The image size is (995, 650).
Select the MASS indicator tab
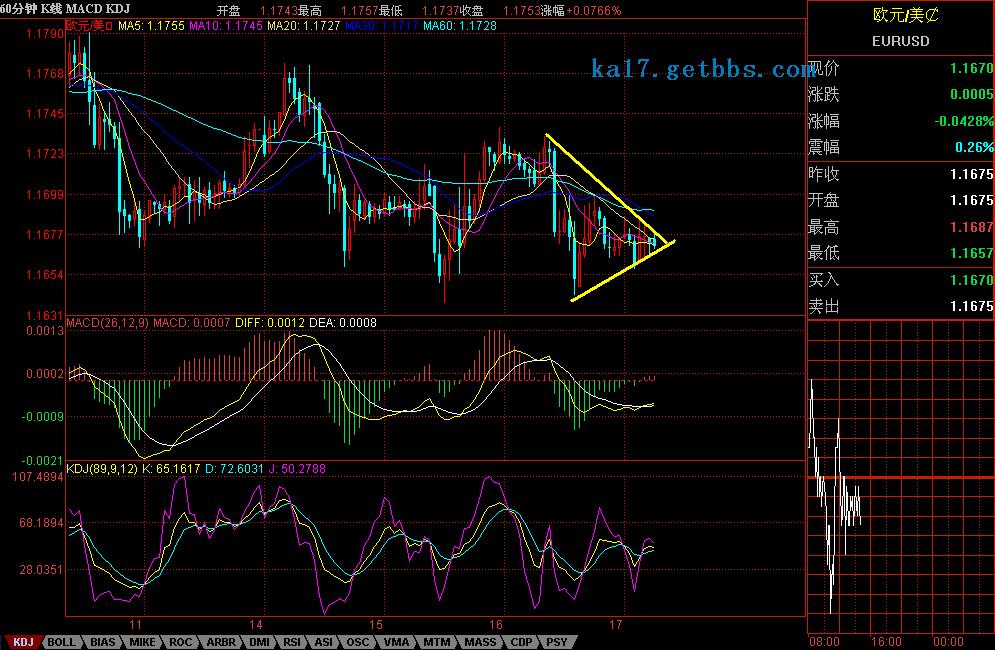point(480,642)
